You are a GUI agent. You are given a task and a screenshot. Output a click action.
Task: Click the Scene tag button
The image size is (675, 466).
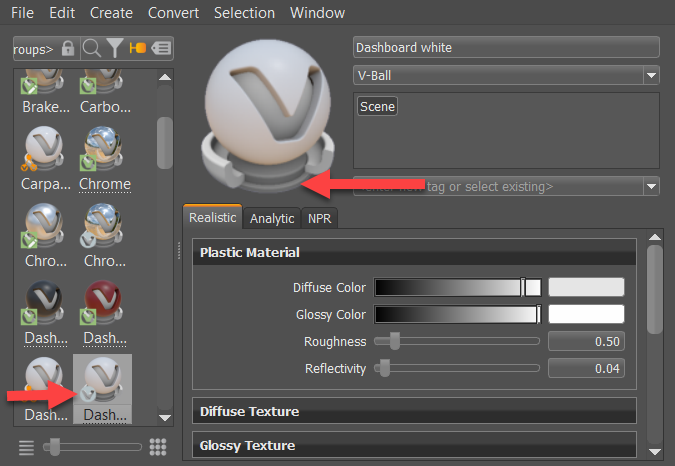click(377, 106)
